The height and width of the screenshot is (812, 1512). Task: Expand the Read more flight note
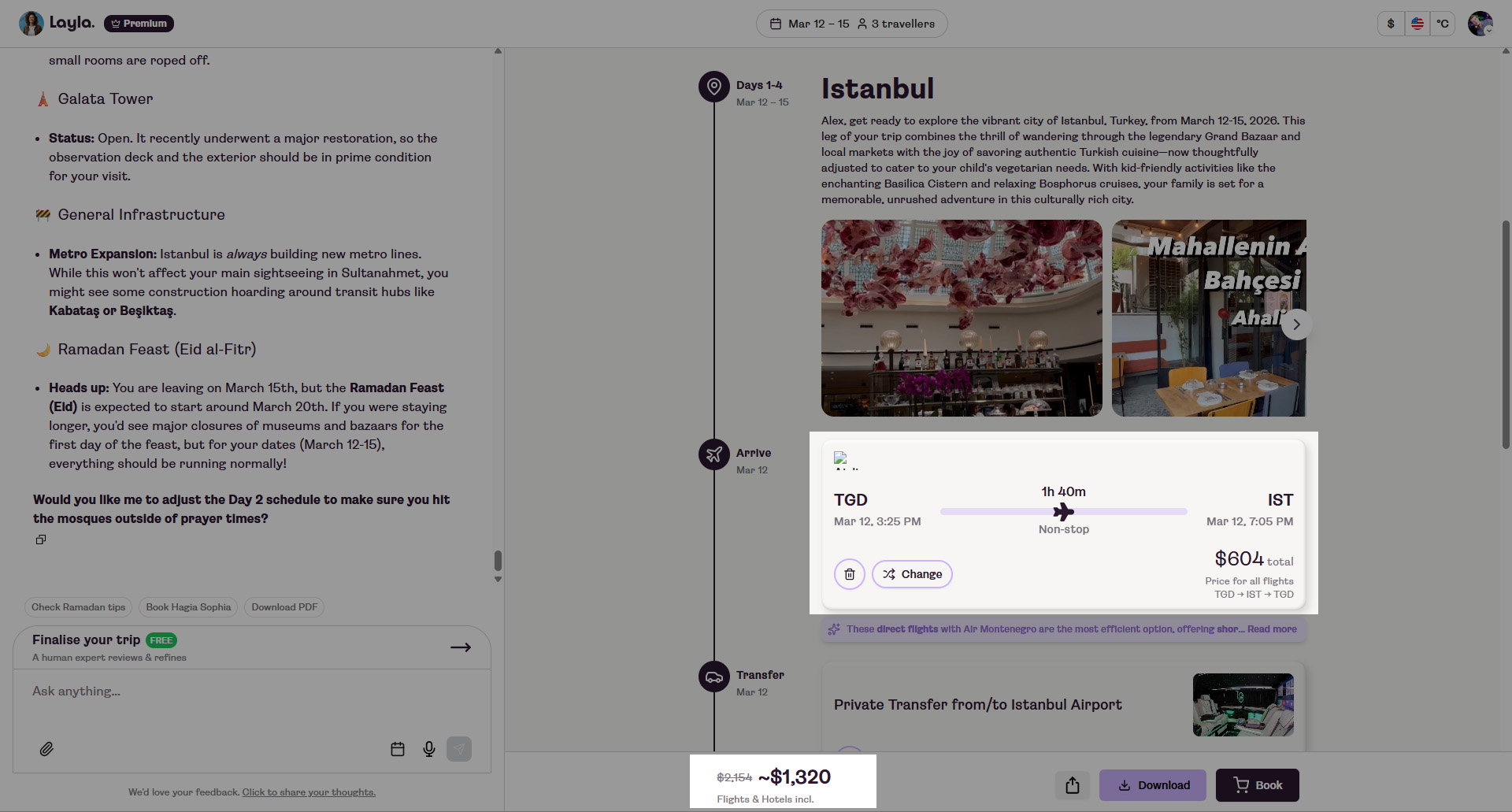[1271, 629]
